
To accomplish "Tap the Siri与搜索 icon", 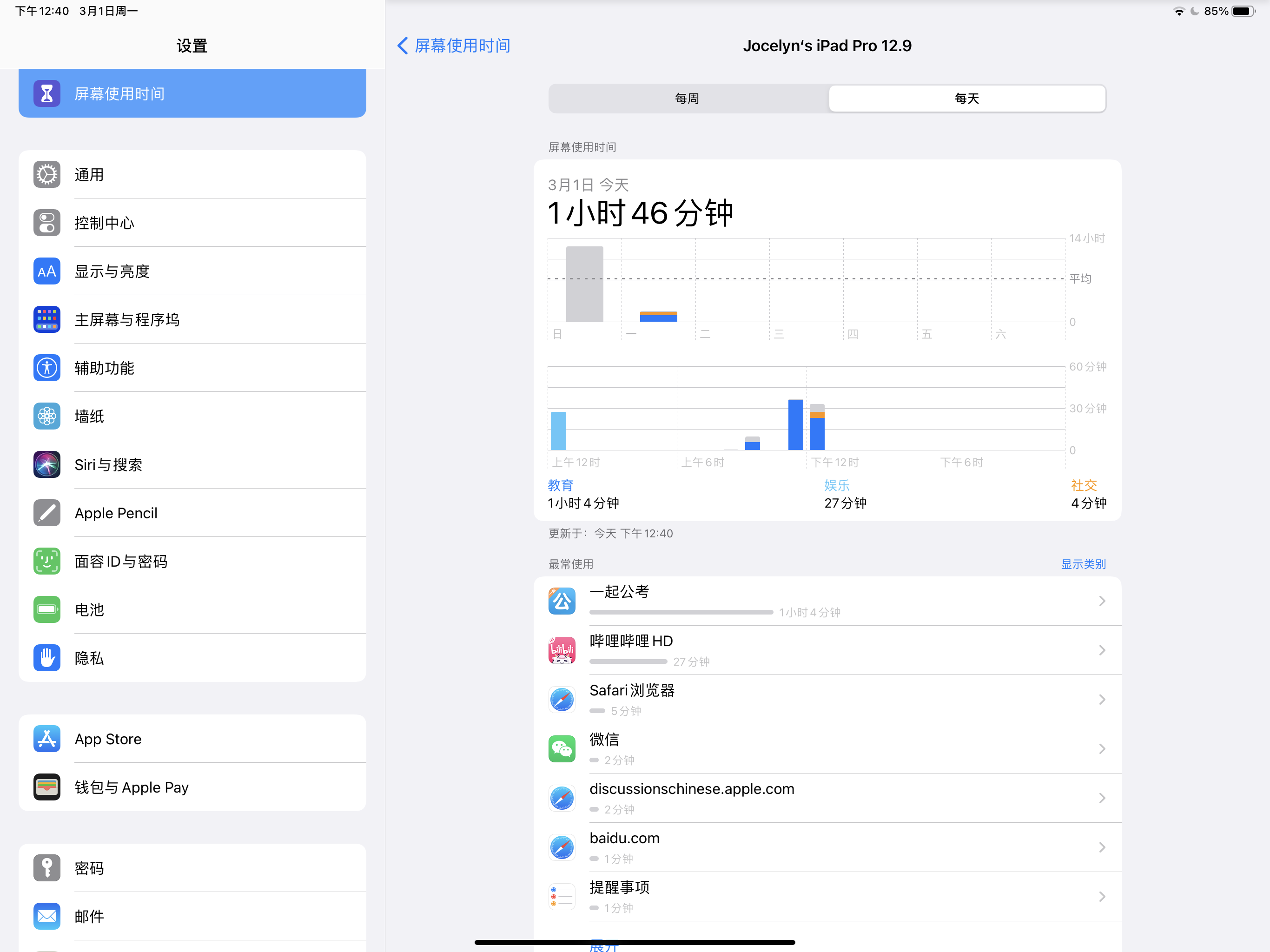I will 46,464.
